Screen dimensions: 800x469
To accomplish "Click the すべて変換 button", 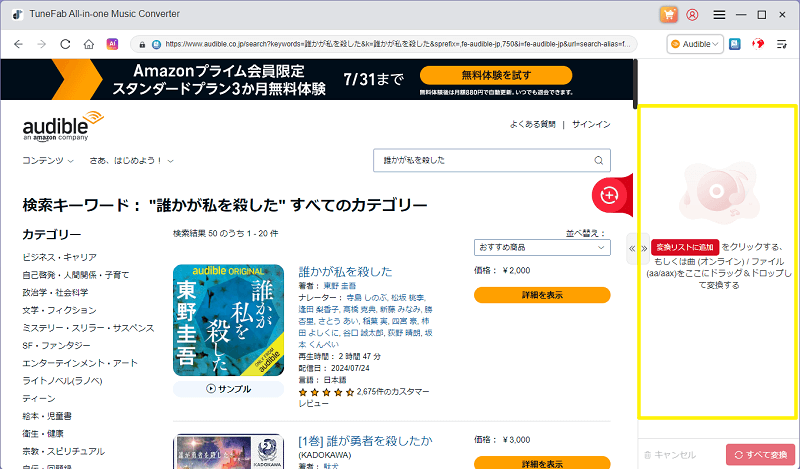I will pyautogui.click(x=760, y=454).
